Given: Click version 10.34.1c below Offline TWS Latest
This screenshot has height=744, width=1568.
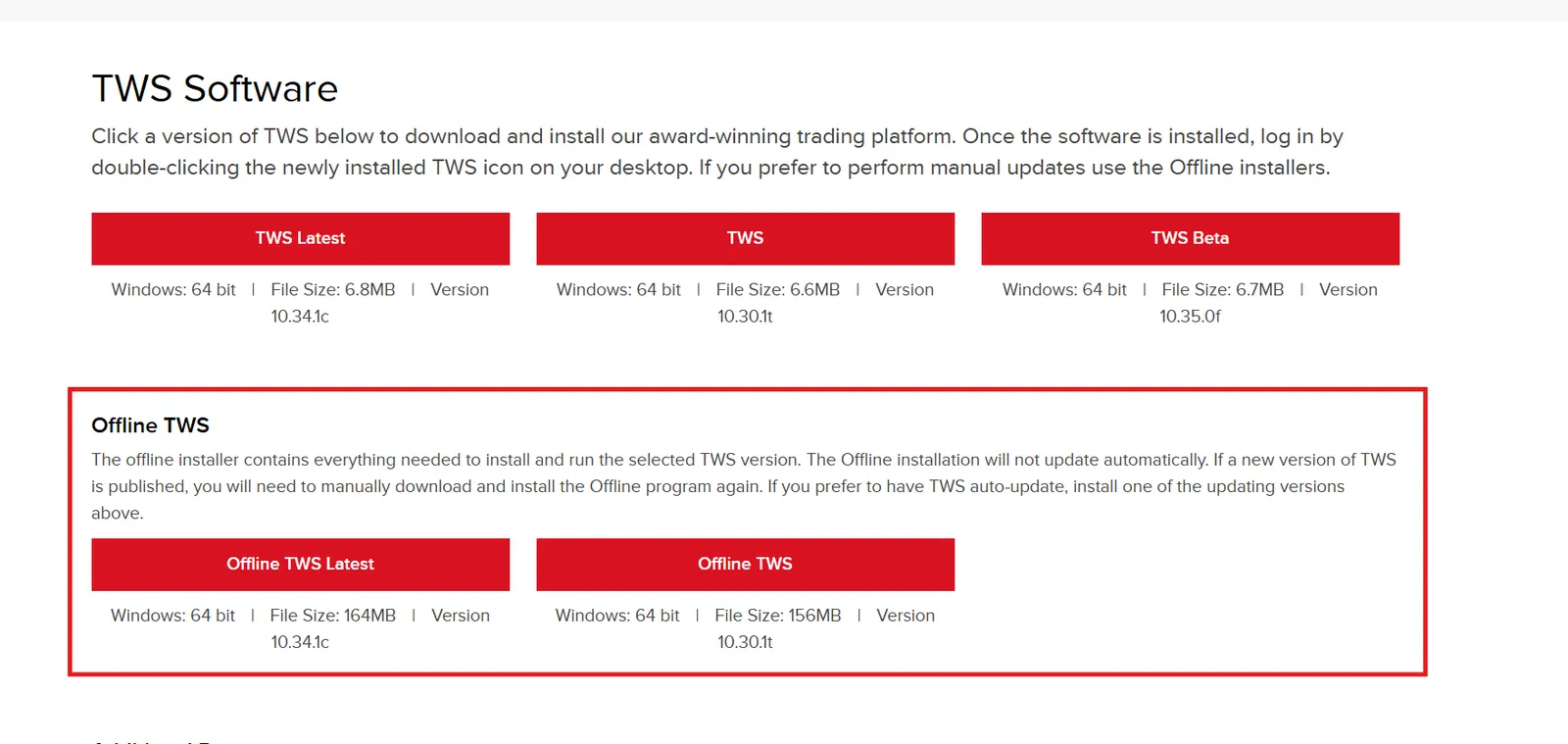Looking at the screenshot, I should tap(300, 641).
